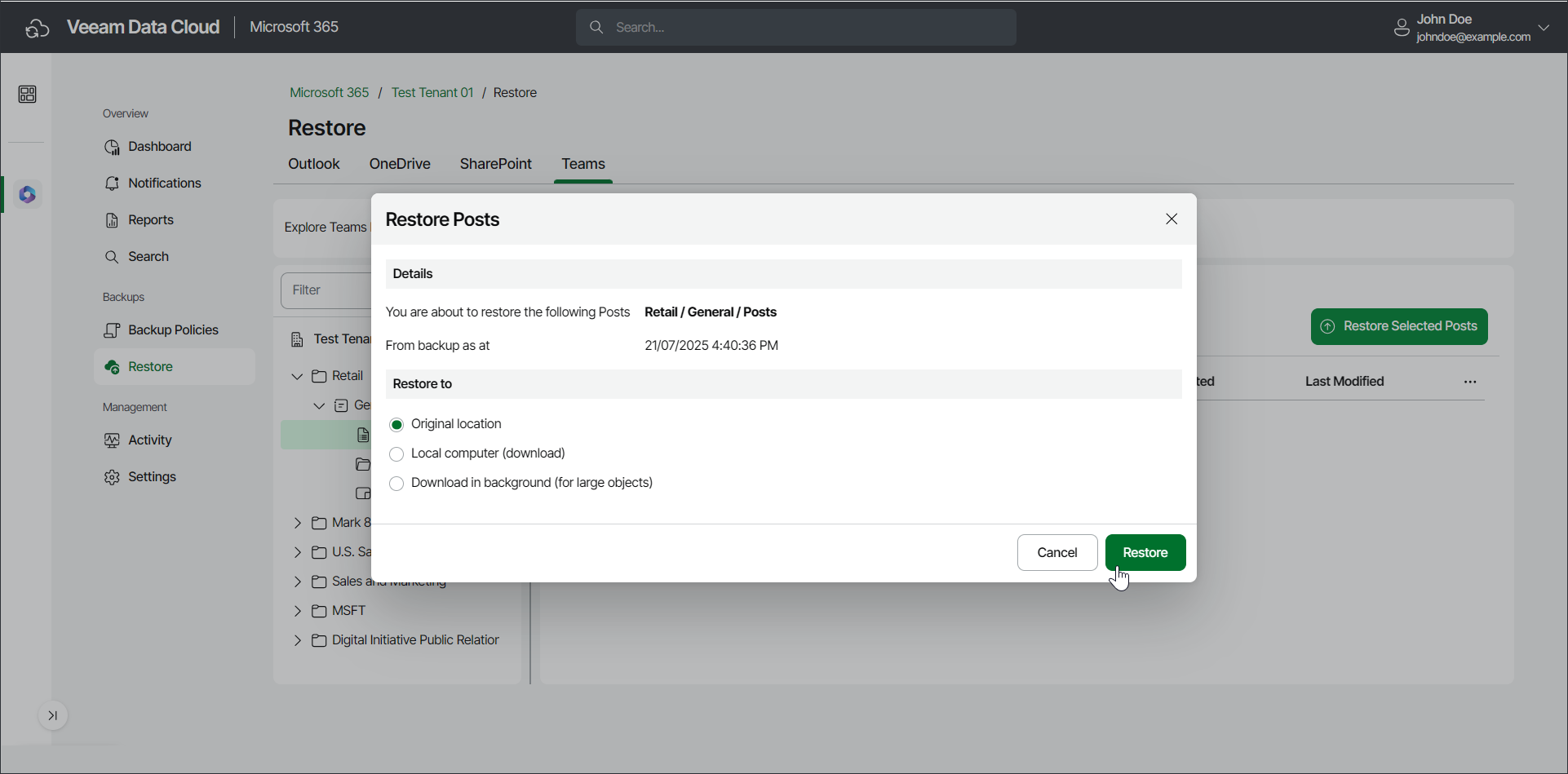Click the MSFT folder icon
Image resolution: width=1568 pixels, height=774 pixels.
click(x=319, y=611)
